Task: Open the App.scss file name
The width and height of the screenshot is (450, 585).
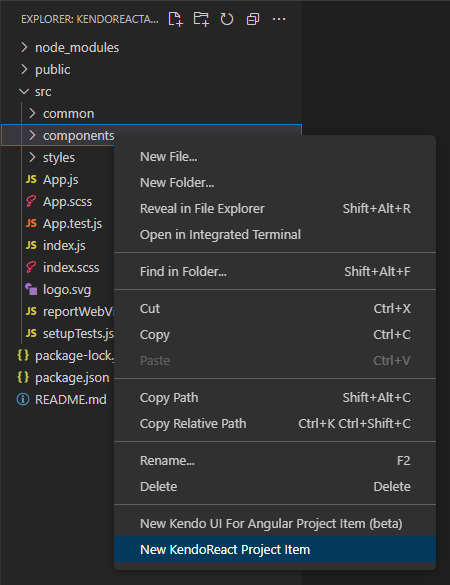Action: pos(67,202)
